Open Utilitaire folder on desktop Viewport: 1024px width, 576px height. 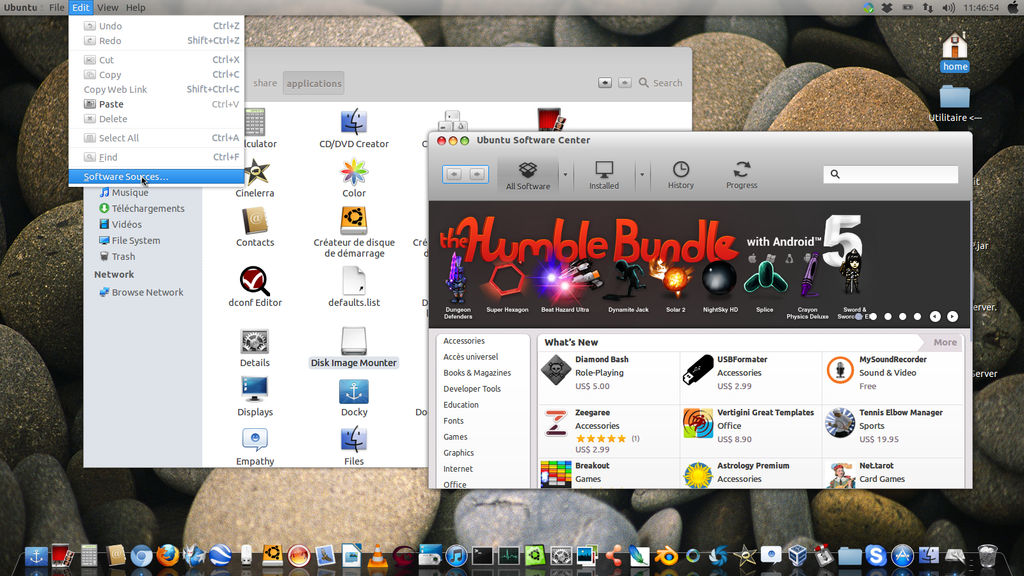point(955,103)
